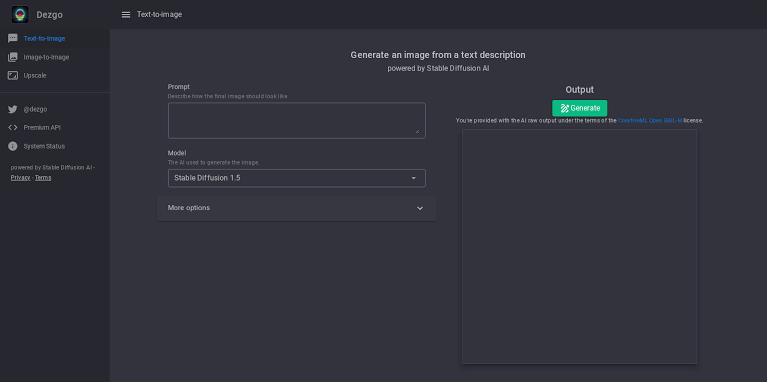Click the 'The AI used to generate the image' hint
The height and width of the screenshot is (382, 767).
(213, 162)
